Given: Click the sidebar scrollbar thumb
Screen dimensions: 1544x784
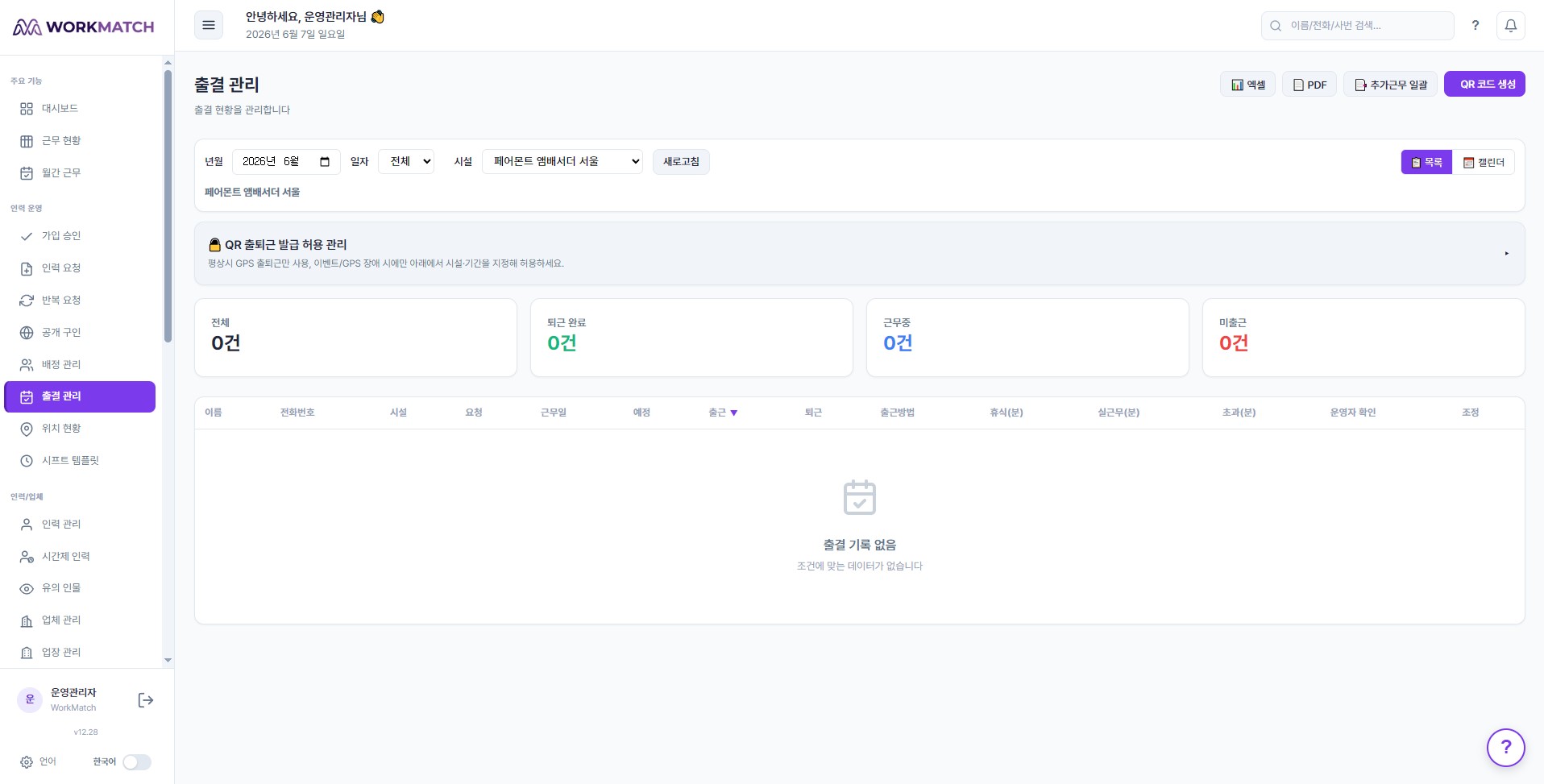Looking at the screenshot, I should (x=168, y=206).
